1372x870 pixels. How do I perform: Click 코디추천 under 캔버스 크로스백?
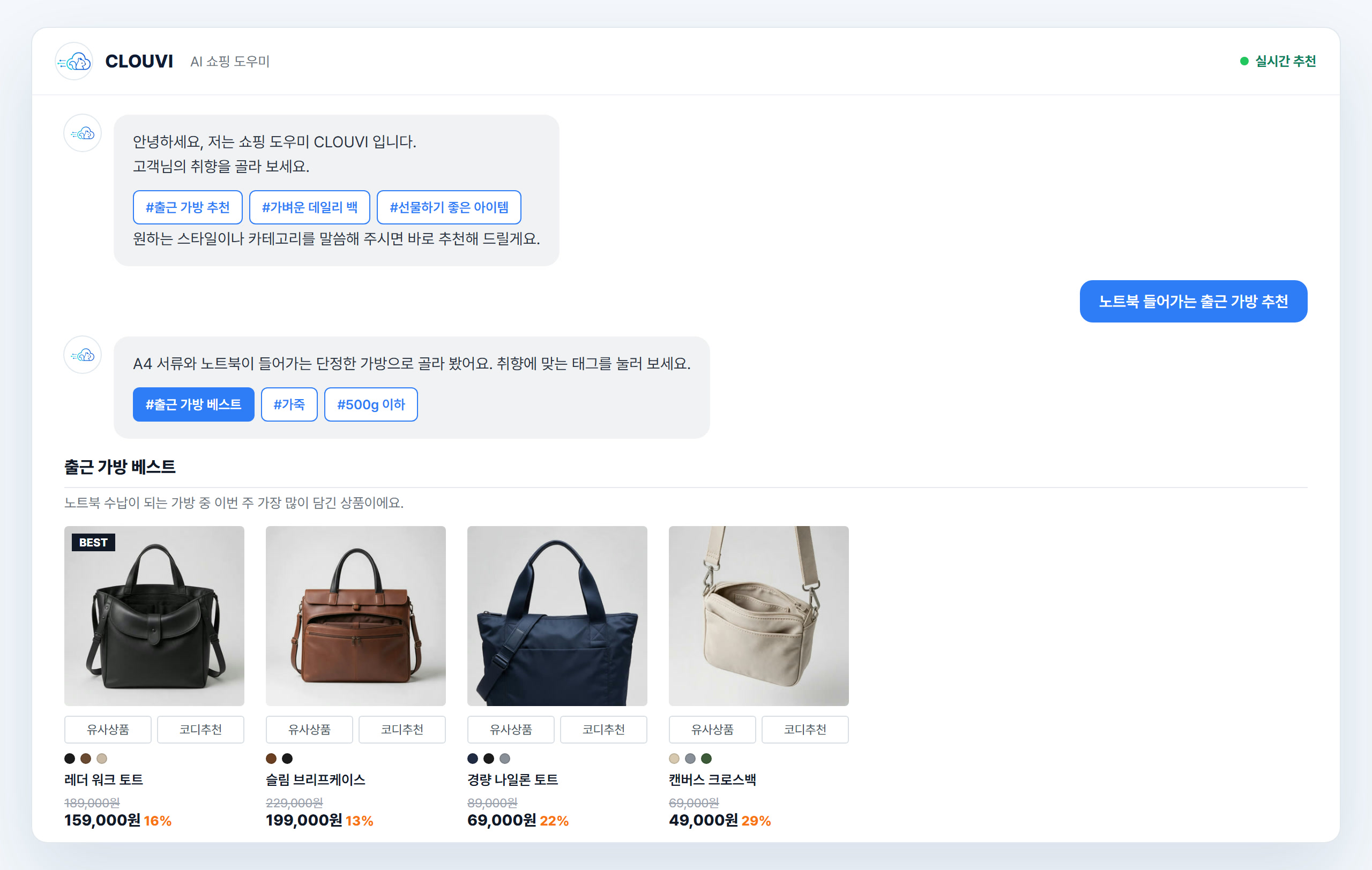point(805,729)
